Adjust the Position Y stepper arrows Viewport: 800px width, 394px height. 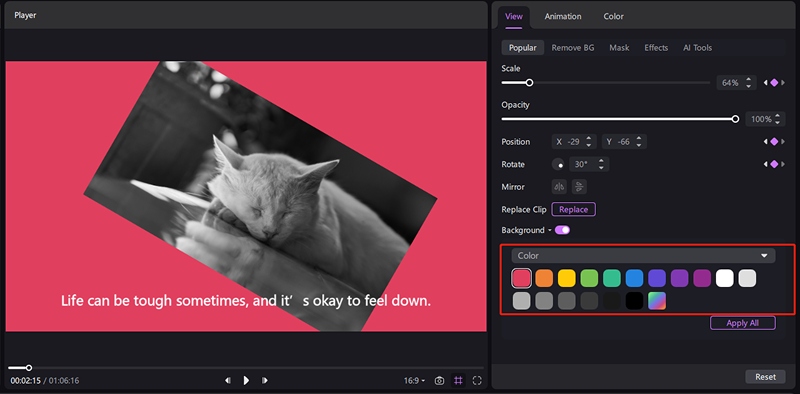638,142
